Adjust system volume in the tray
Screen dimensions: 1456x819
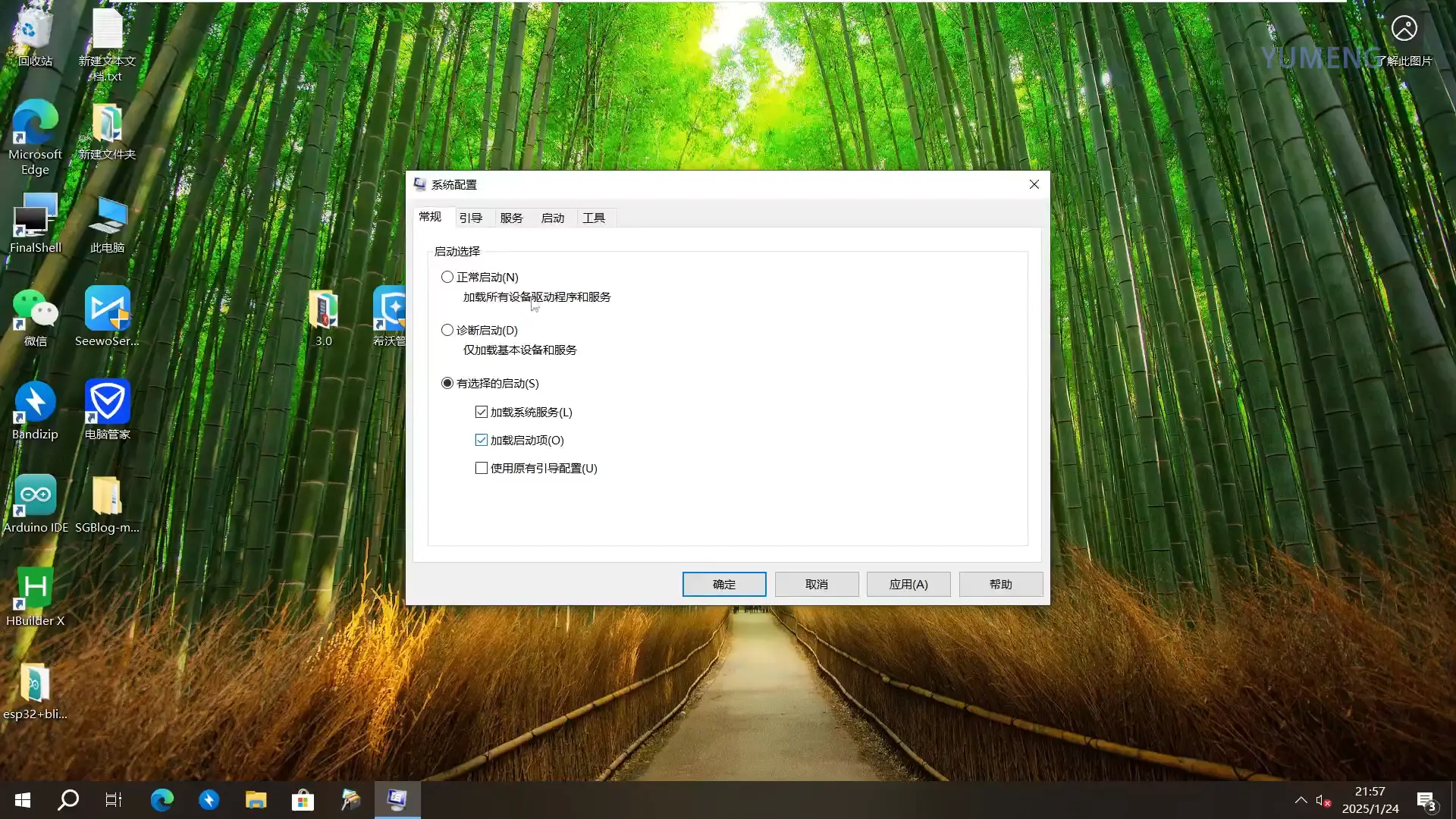(x=1323, y=800)
